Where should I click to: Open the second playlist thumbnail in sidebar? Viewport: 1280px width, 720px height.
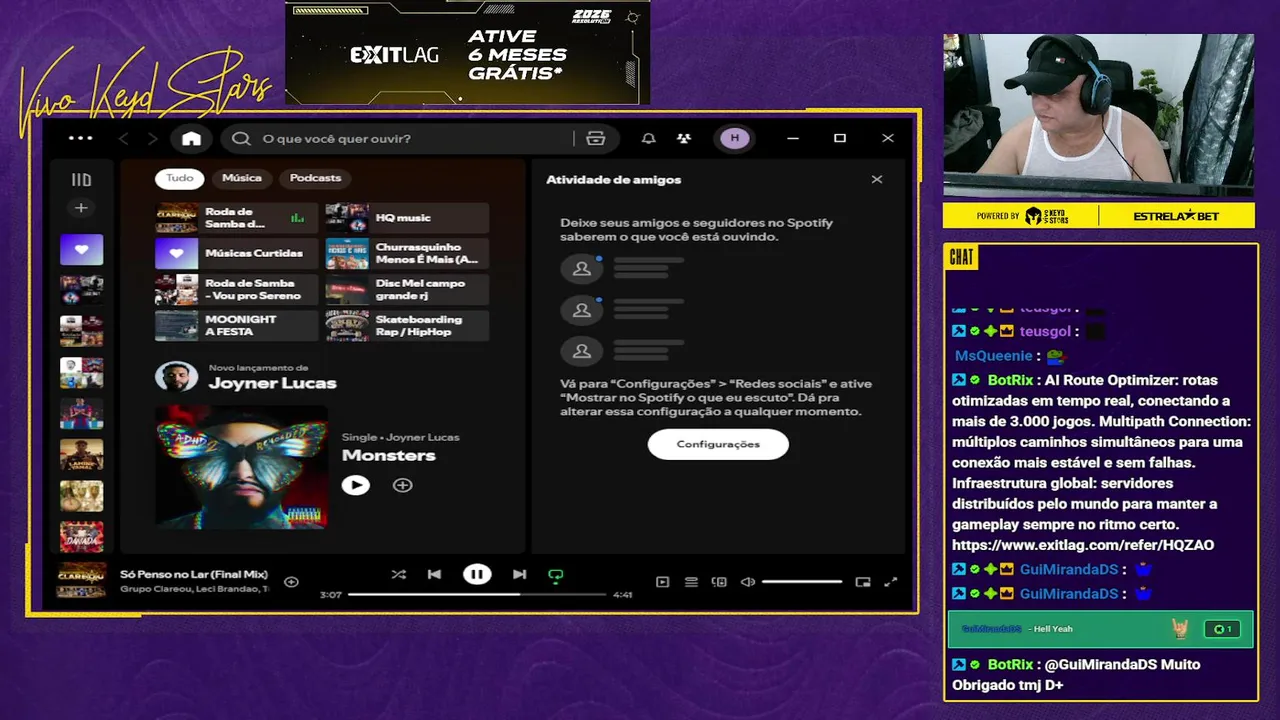pyautogui.click(x=81, y=290)
